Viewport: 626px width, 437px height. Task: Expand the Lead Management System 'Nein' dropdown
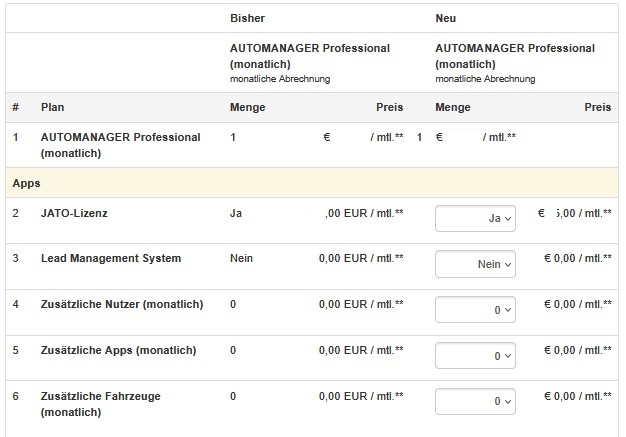[x=476, y=264]
